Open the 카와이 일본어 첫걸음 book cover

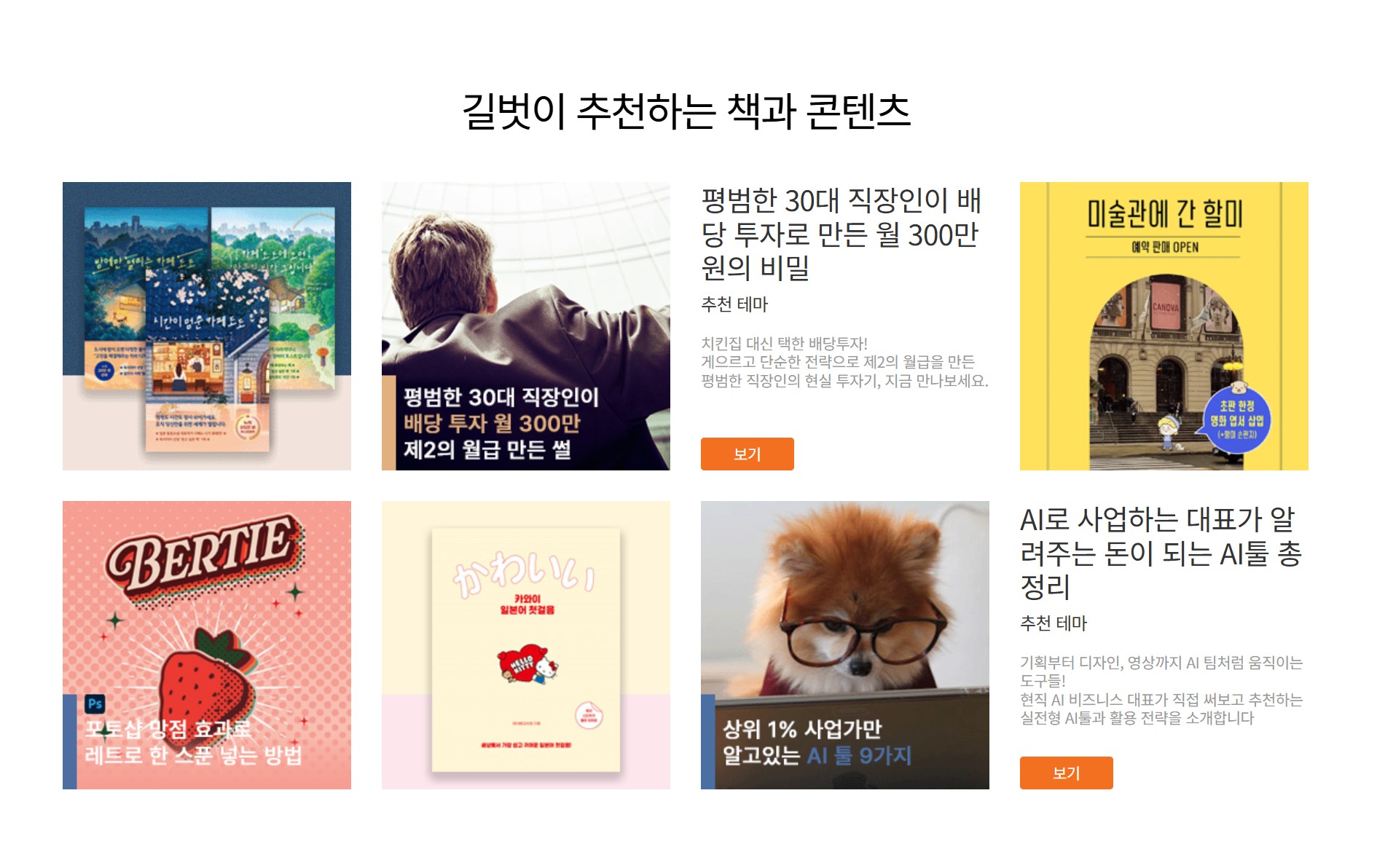[525, 644]
